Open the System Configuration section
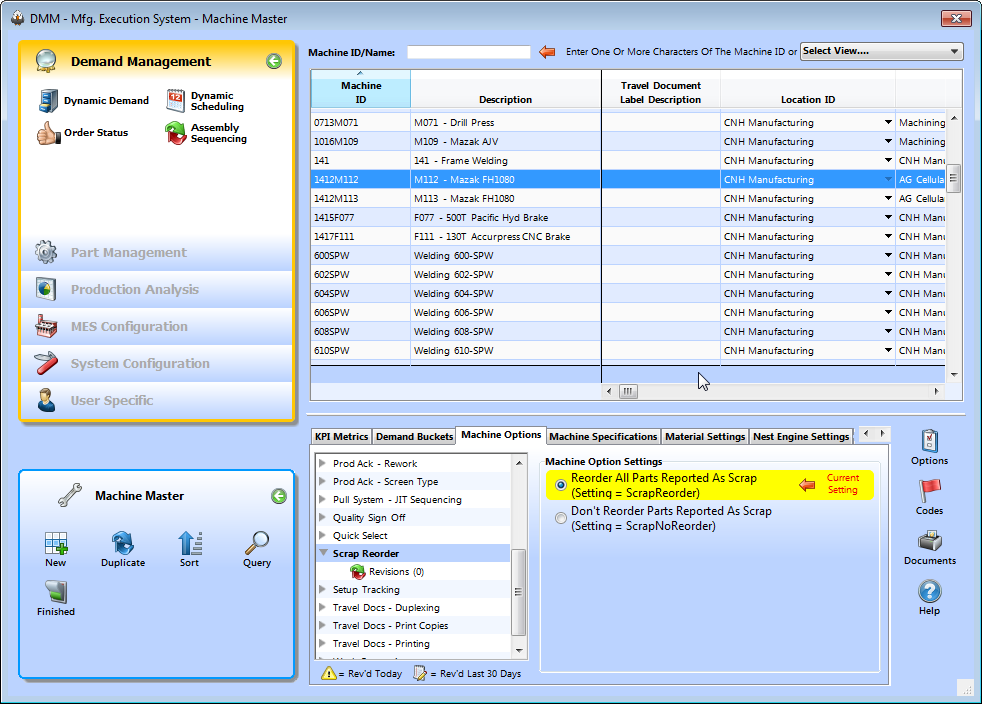This screenshot has height=704, width=982. pyautogui.click(x=157, y=363)
